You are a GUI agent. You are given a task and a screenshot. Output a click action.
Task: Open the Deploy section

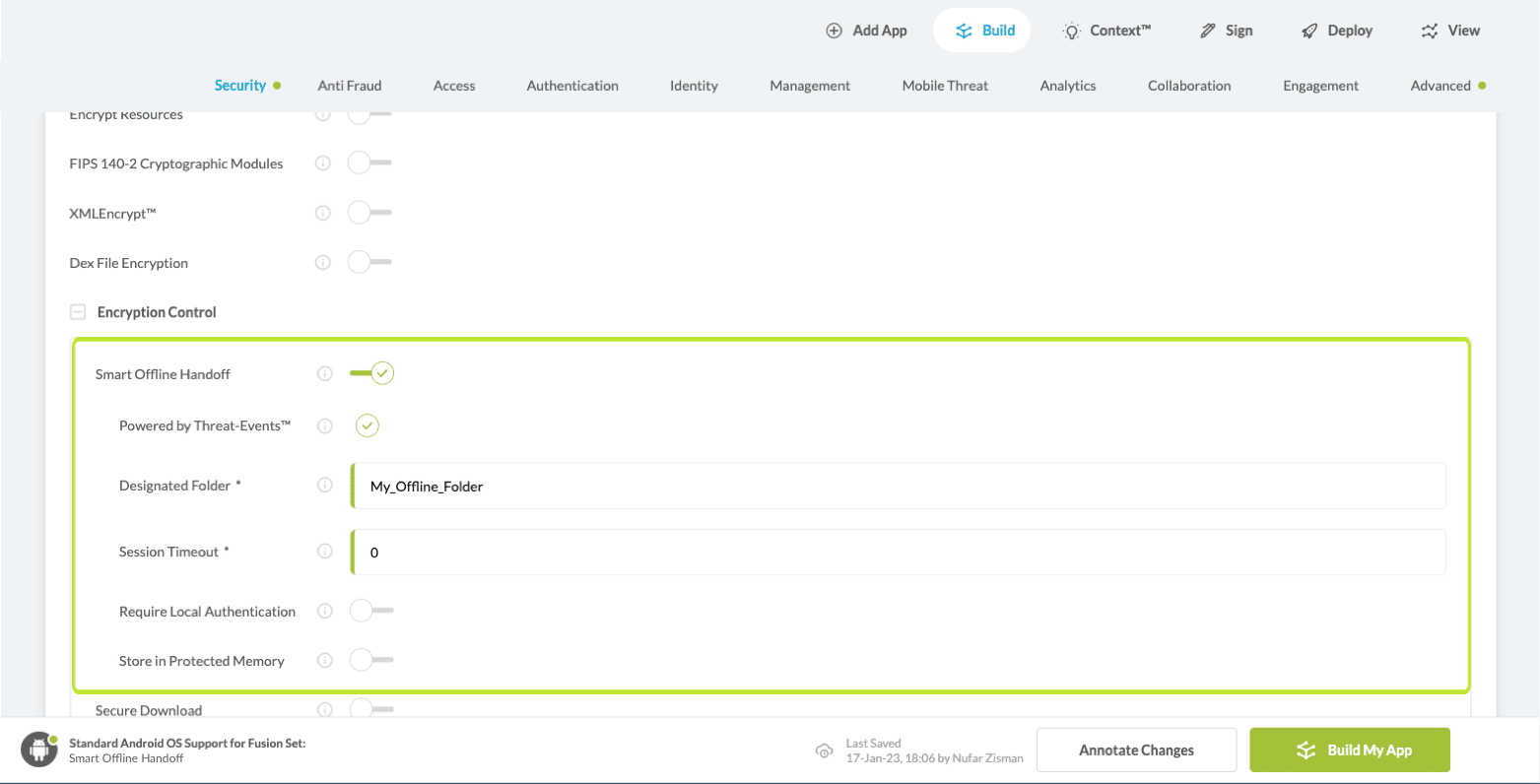point(1336,30)
